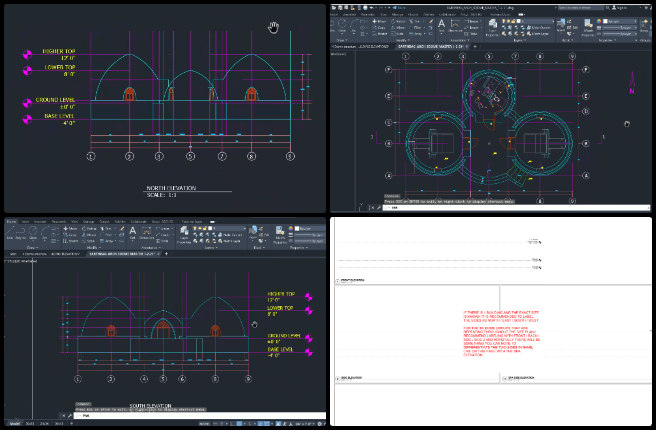Open the layer dropdown in the floor plan window
Image resolution: width=656 pixels, height=430 pixels.
point(552,21)
